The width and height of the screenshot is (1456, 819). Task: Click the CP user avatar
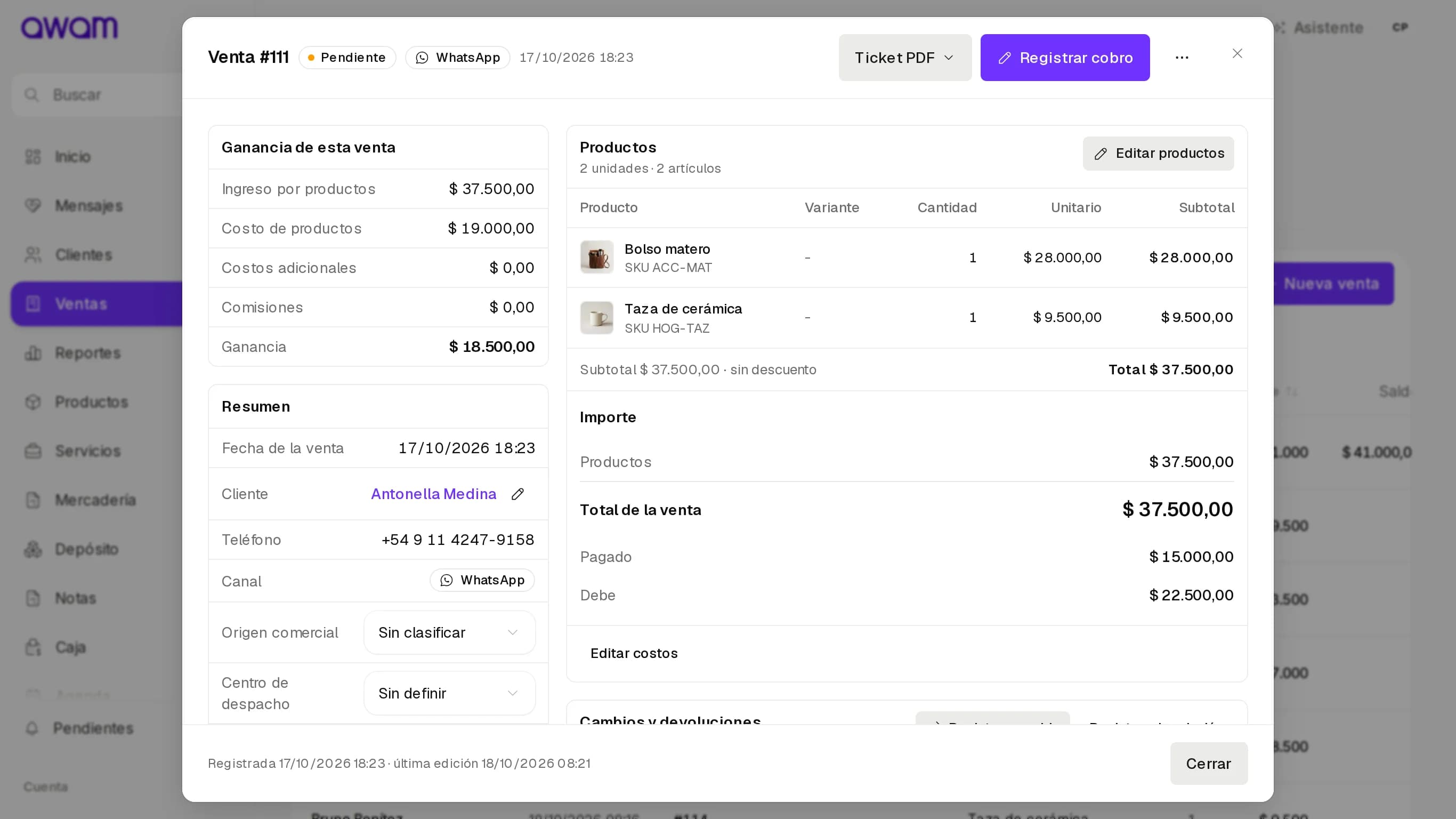pyautogui.click(x=1400, y=27)
